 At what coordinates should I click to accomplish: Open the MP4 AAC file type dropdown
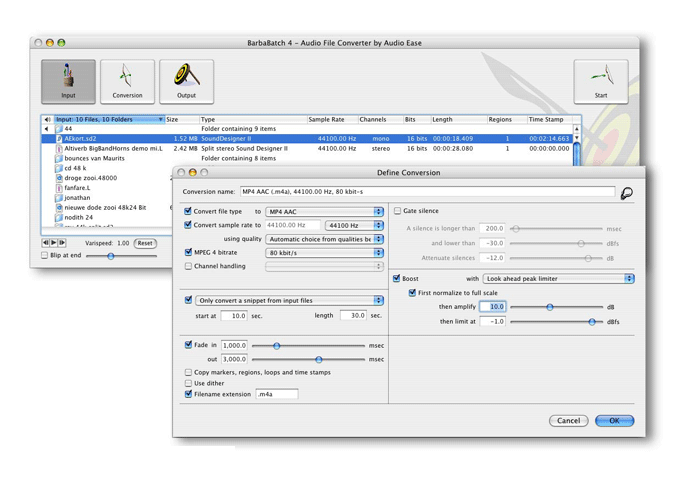[x=324, y=212]
